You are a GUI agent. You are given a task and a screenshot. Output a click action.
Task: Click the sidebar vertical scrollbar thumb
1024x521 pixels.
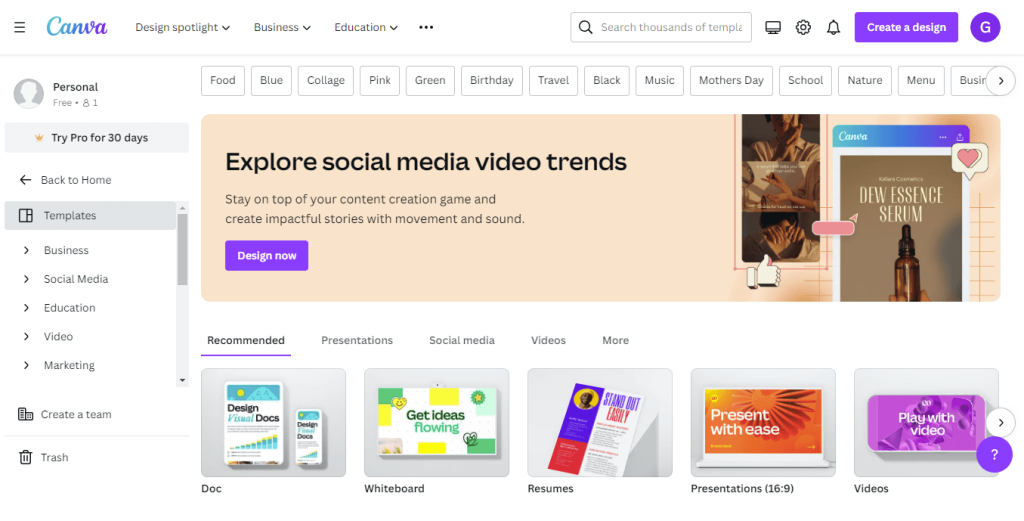182,249
